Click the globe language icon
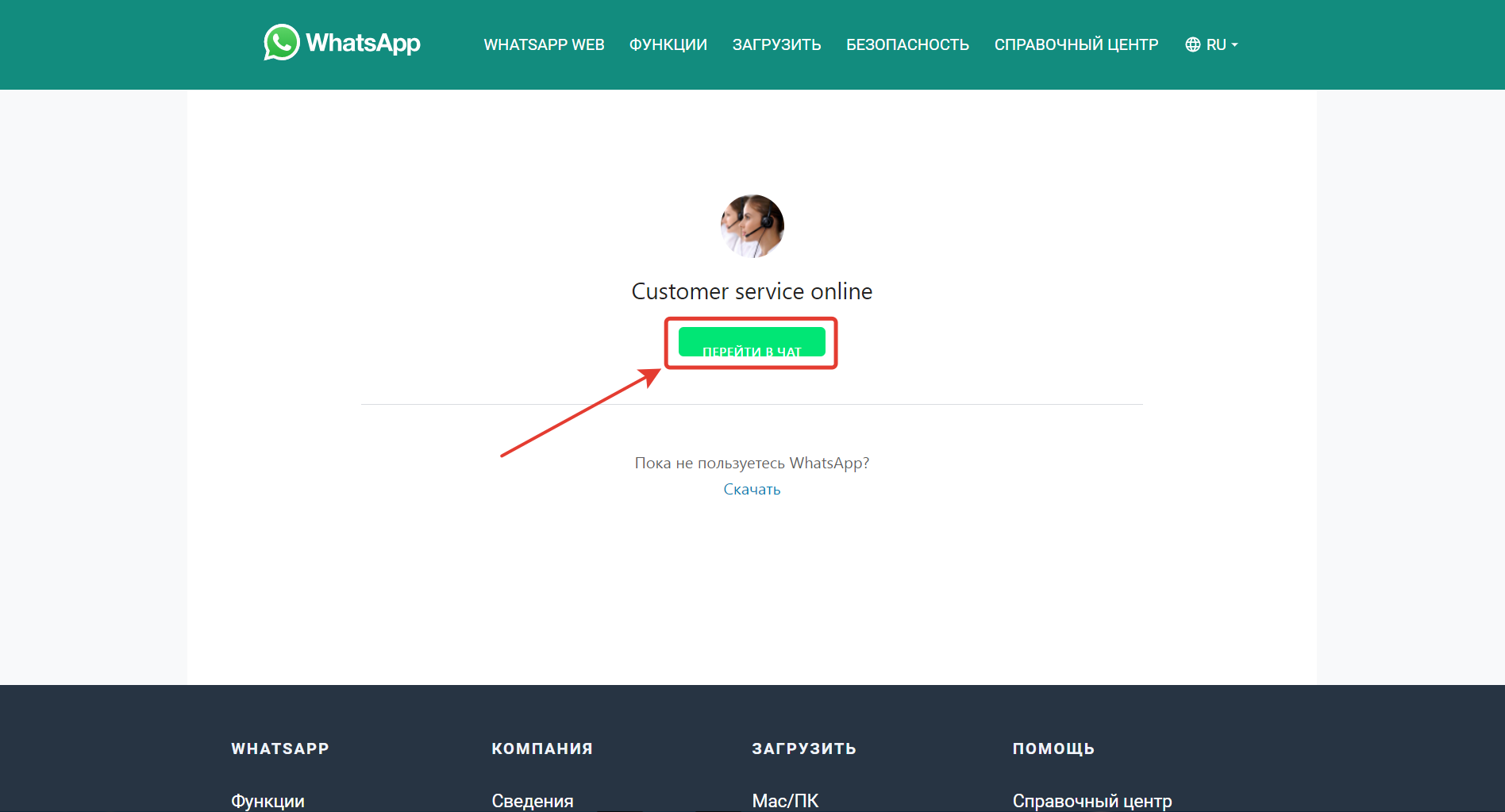This screenshot has width=1505, height=812. coord(1192,44)
